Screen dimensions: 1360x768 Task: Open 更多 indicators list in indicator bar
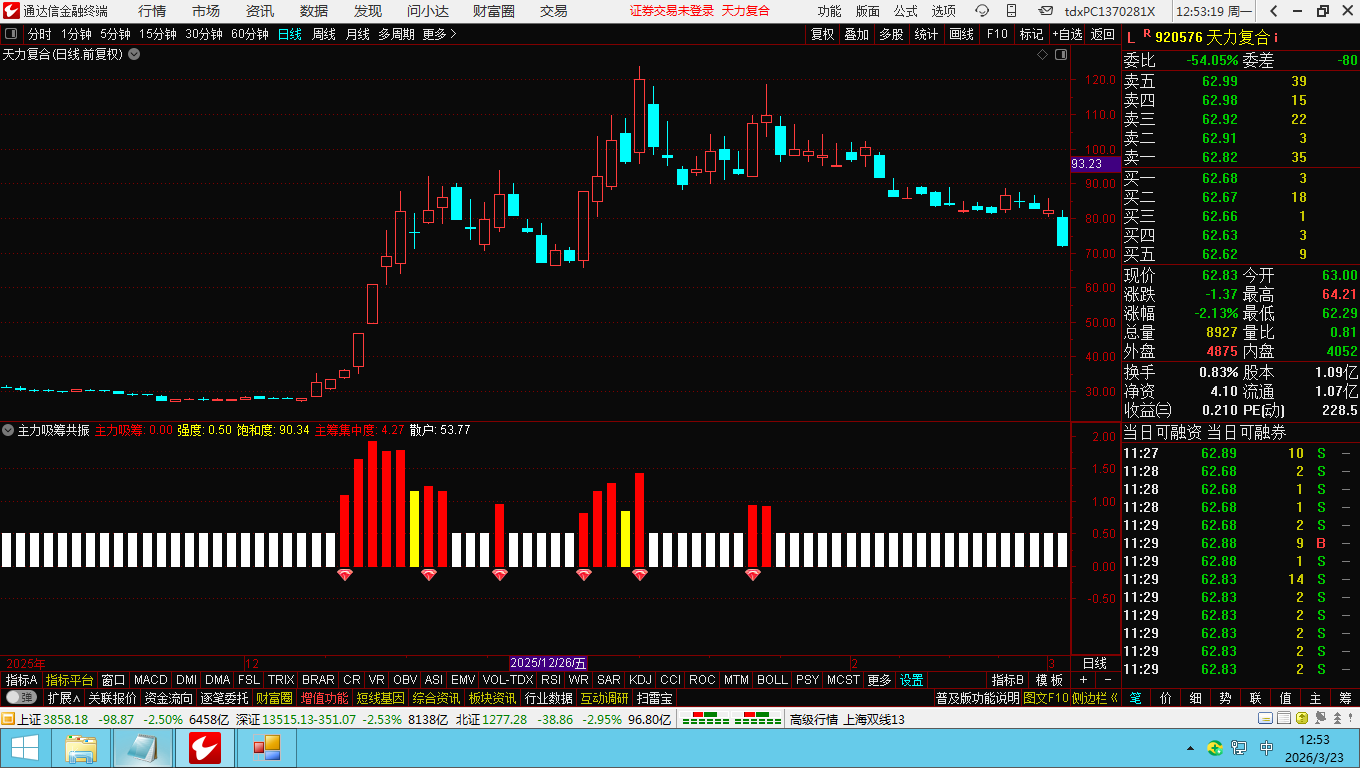[x=879, y=680]
